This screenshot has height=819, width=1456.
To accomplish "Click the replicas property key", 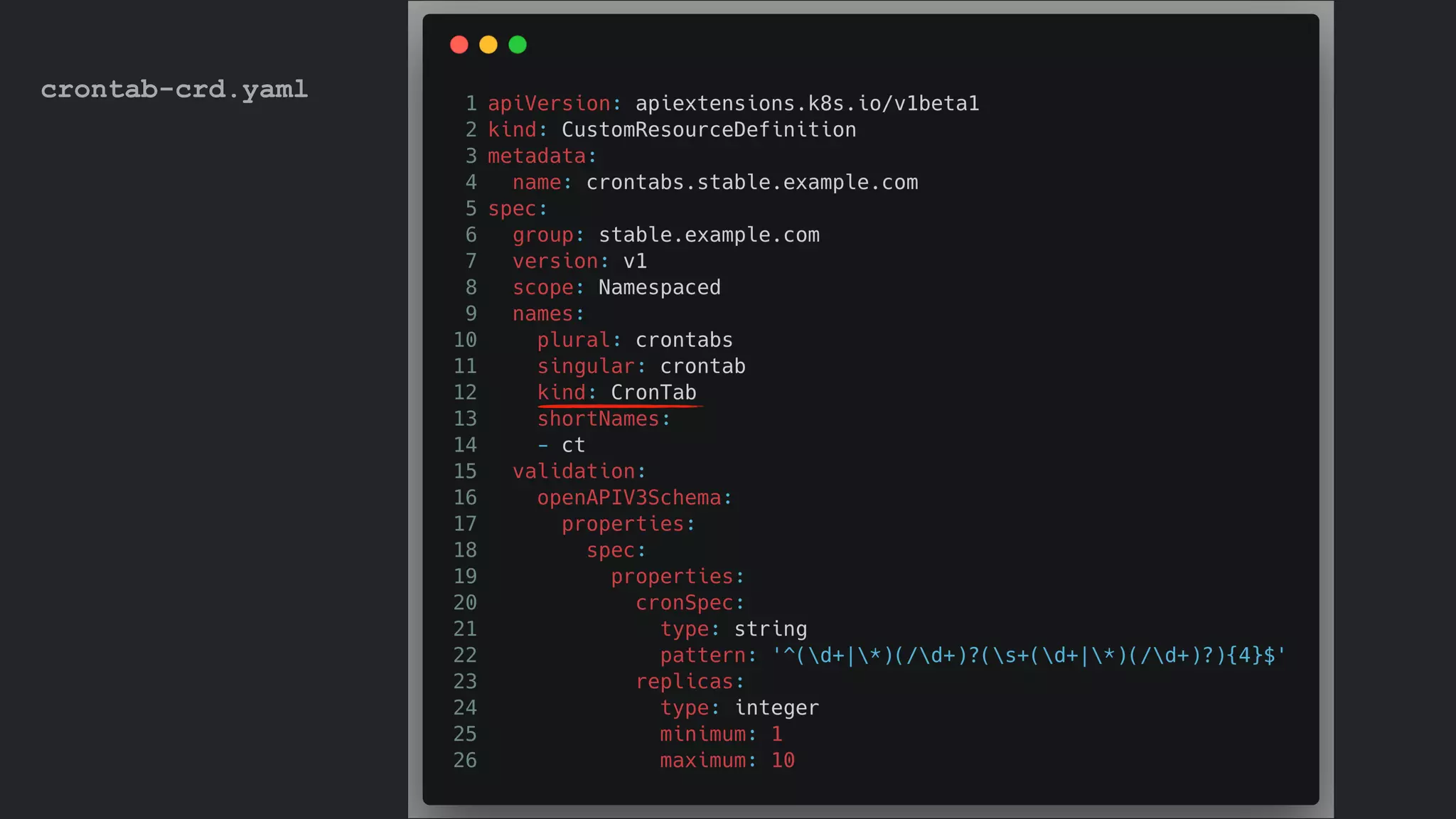I will (684, 682).
